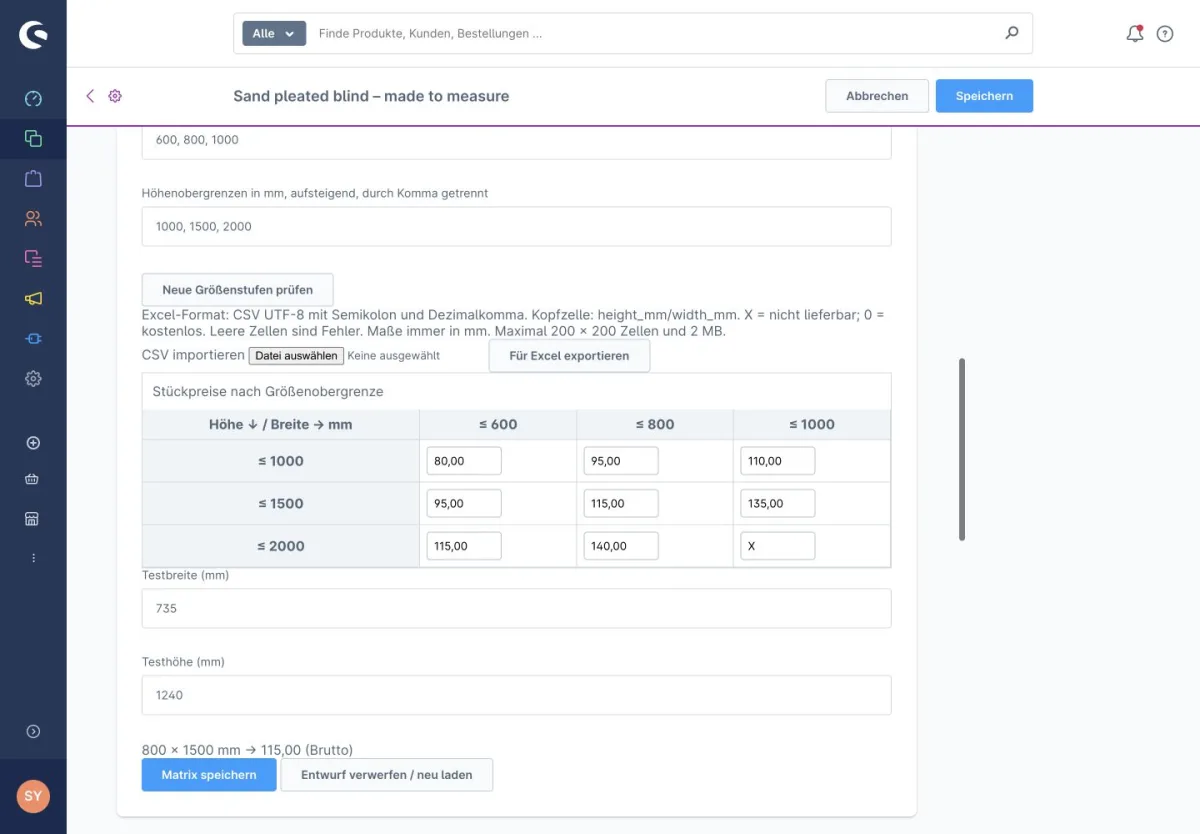Expand sidebar with the arrow circle icon

coord(33,732)
